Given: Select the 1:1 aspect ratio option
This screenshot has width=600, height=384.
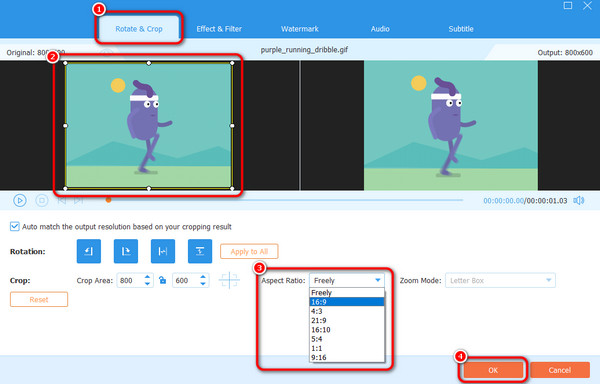Looking at the screenshot, I should (347, 348).
